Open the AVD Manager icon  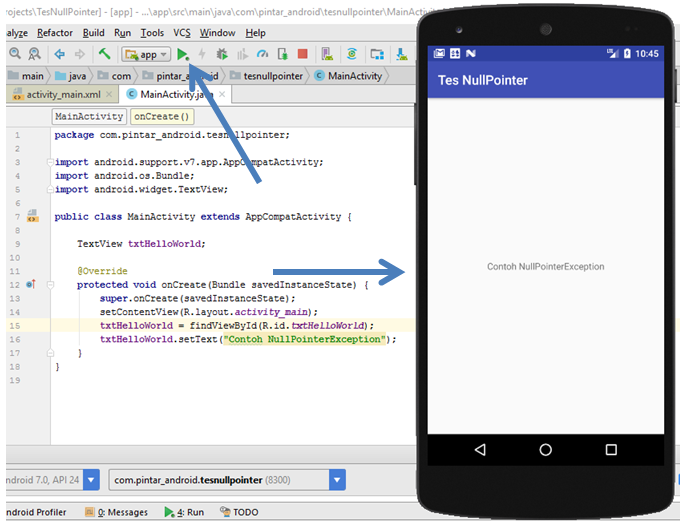[327, 54]
